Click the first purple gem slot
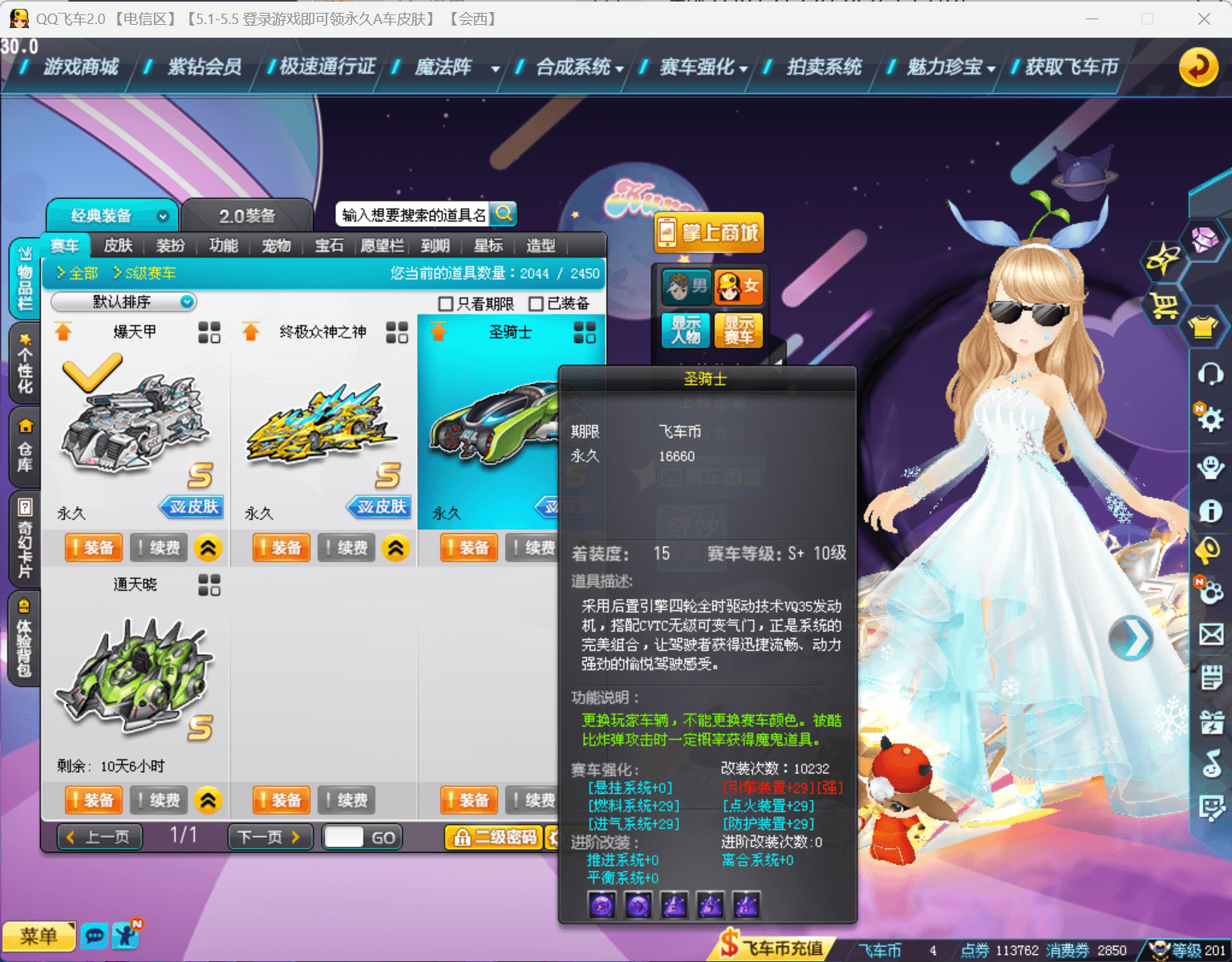This screenshot has width=1232, height=962. click(602, 906)
